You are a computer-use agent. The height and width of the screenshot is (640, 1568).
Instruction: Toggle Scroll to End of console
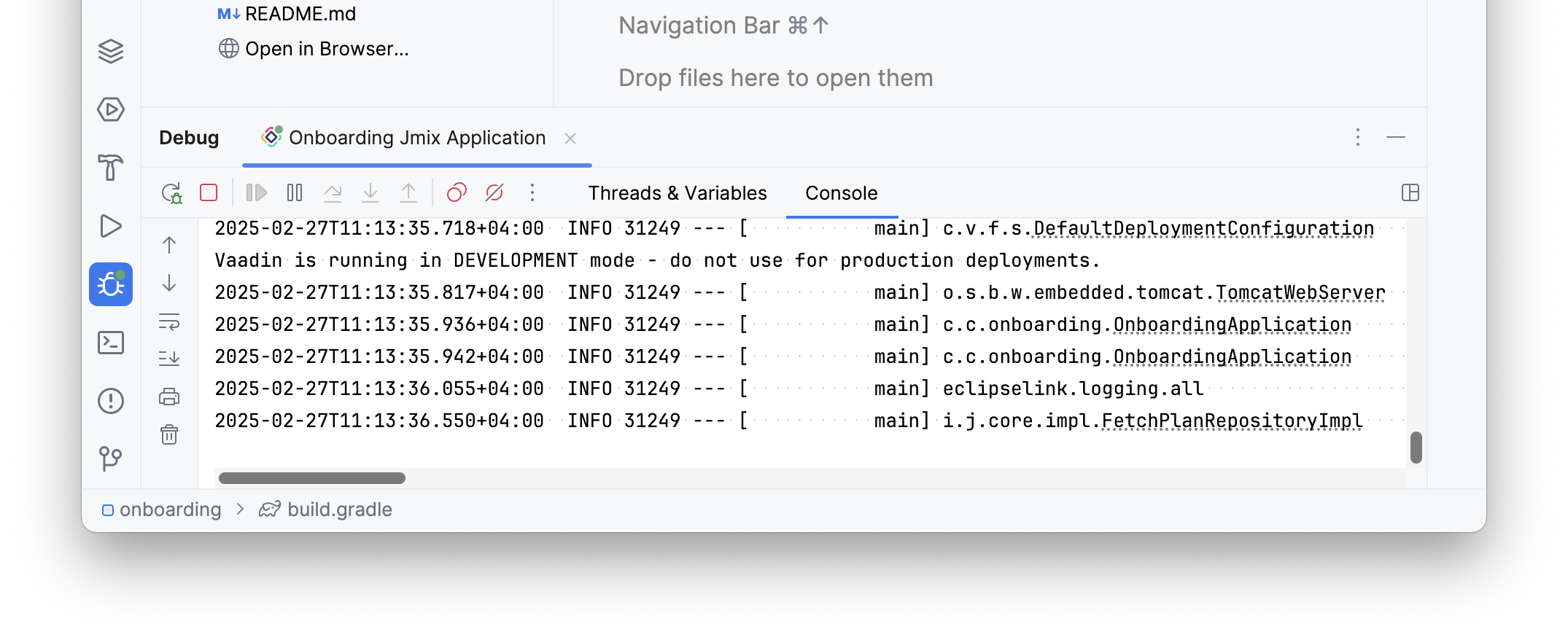click(169, 359)
